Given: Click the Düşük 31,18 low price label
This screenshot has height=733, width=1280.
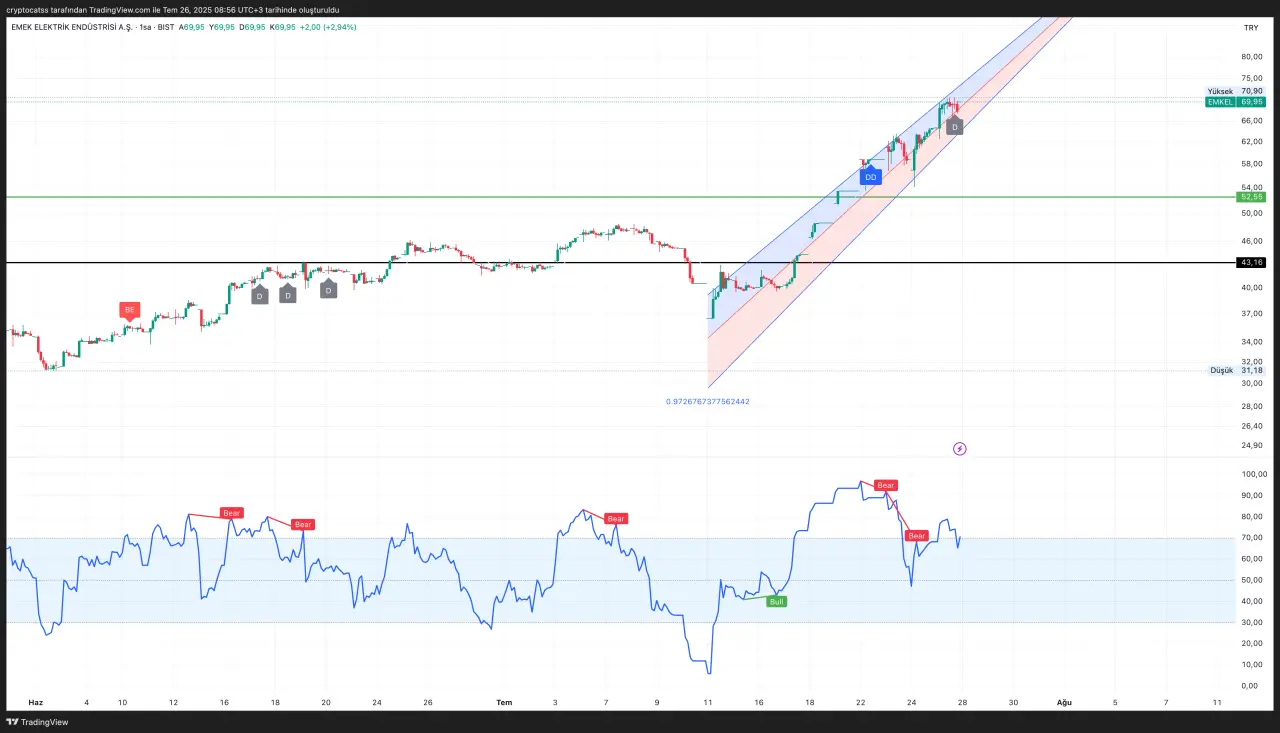Looking at the screenshot, I should (x=1237, y=370).
